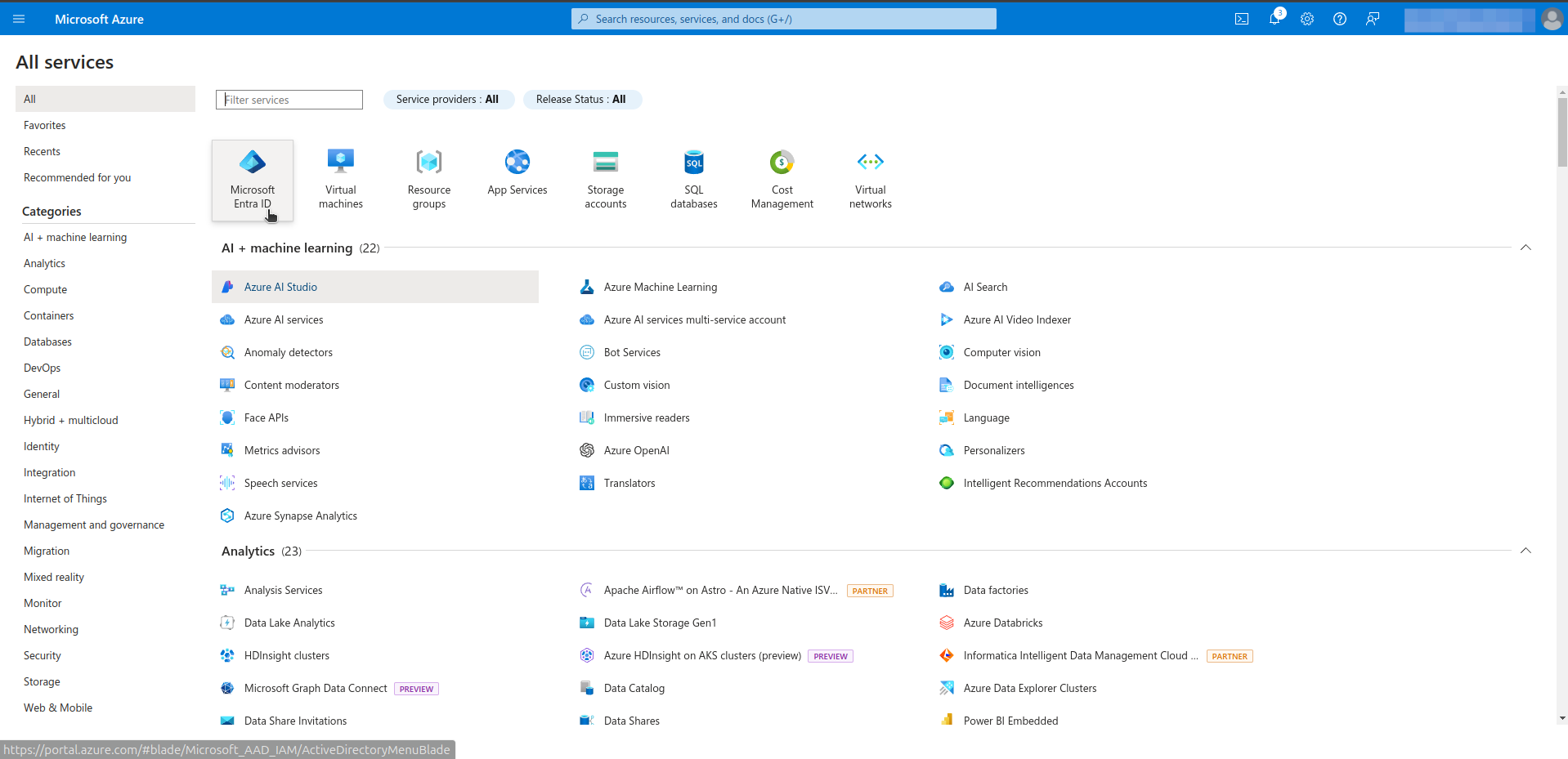Click the Azure OpenAI icon
Screen dimensions: 1568x759
(x=587, y=450)
